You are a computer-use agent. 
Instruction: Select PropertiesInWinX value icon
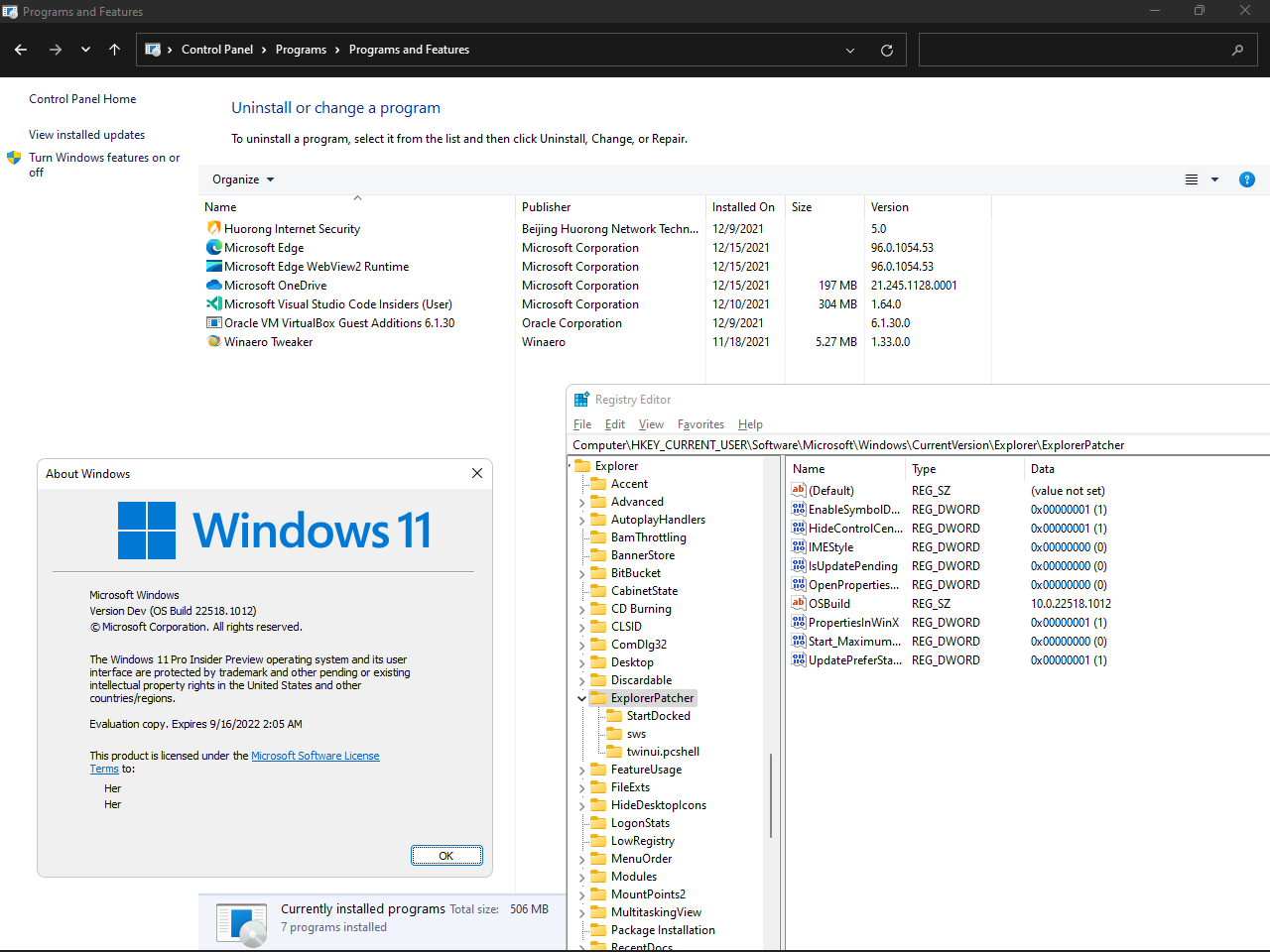point(799,622)
